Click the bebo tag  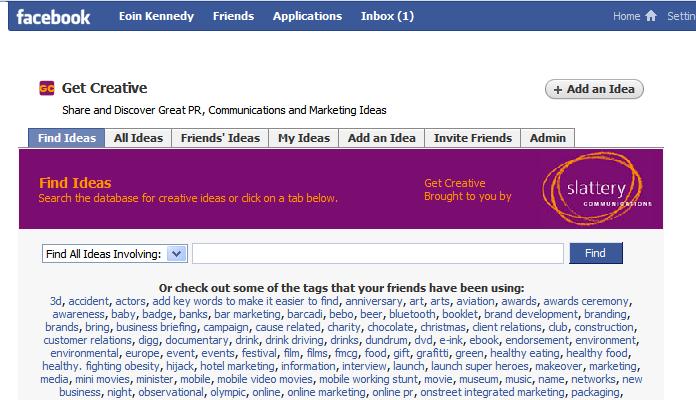341,314
